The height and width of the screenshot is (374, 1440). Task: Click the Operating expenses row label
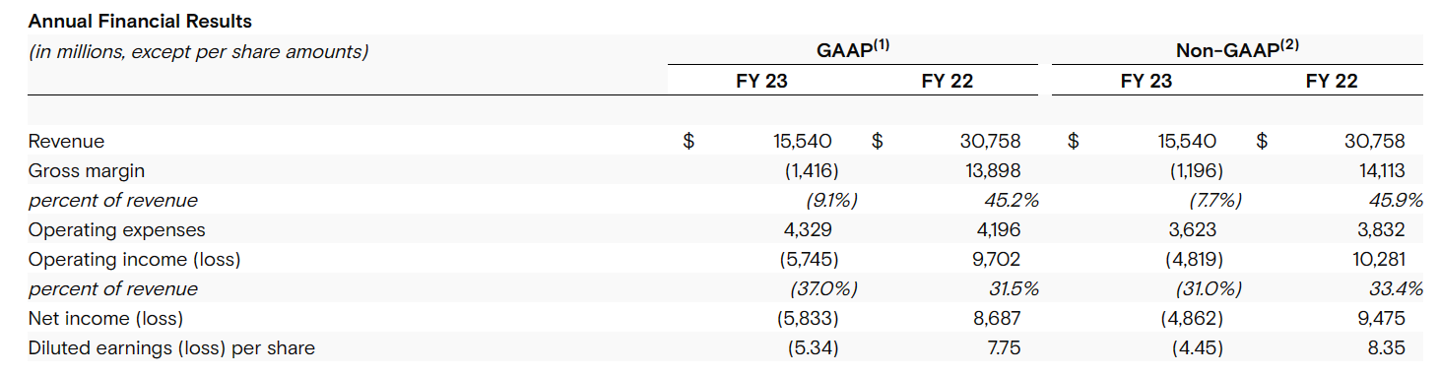pyautogui.click(x=117, y=230)
